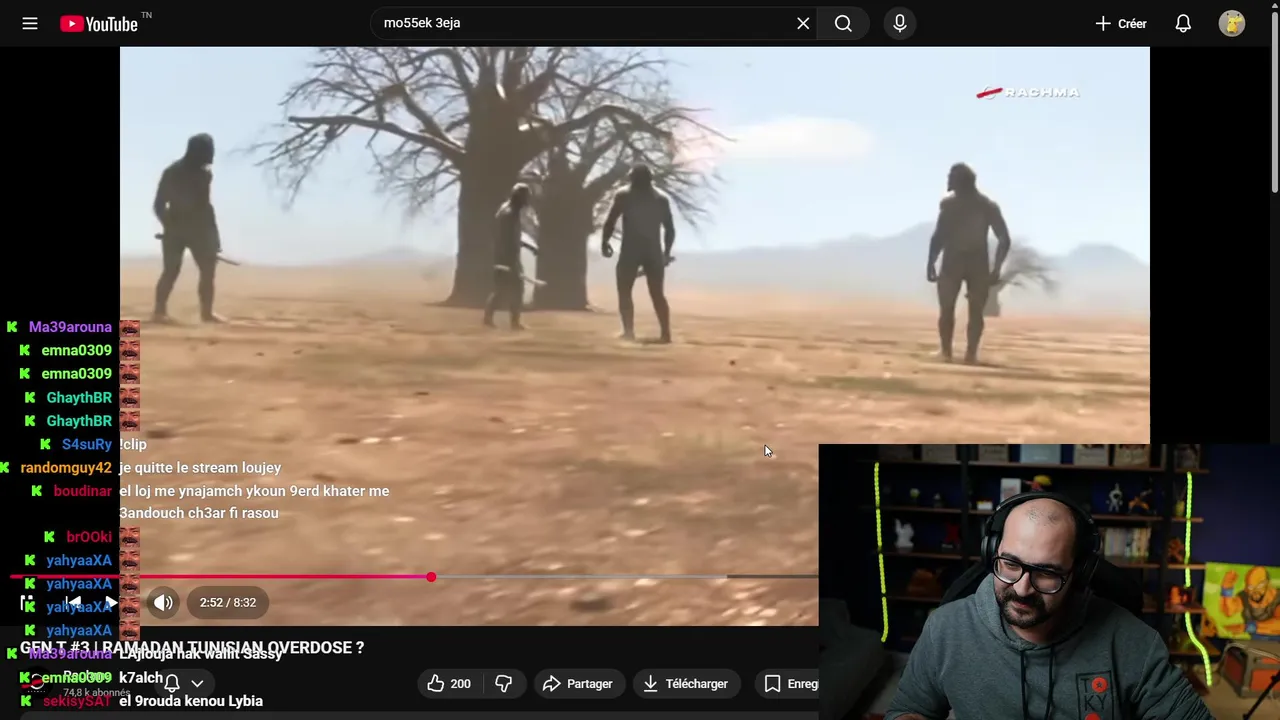1280x720 pixels.
Task: Click the 2:52 / 8:32 time display
Action: pos(228,602)
